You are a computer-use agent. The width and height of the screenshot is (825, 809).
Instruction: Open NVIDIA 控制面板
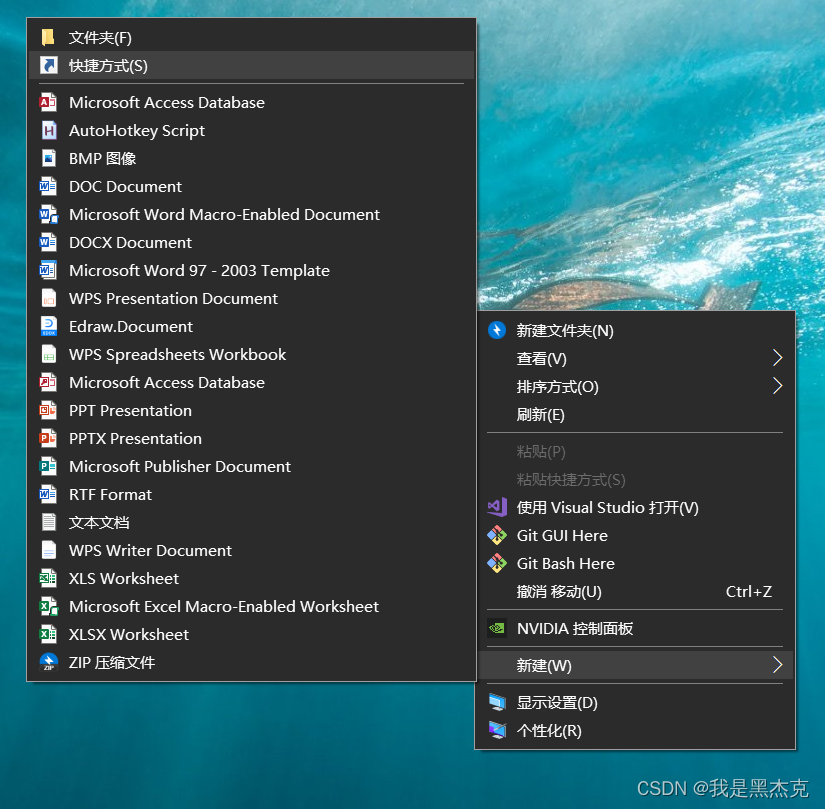(x=635, y=628)
